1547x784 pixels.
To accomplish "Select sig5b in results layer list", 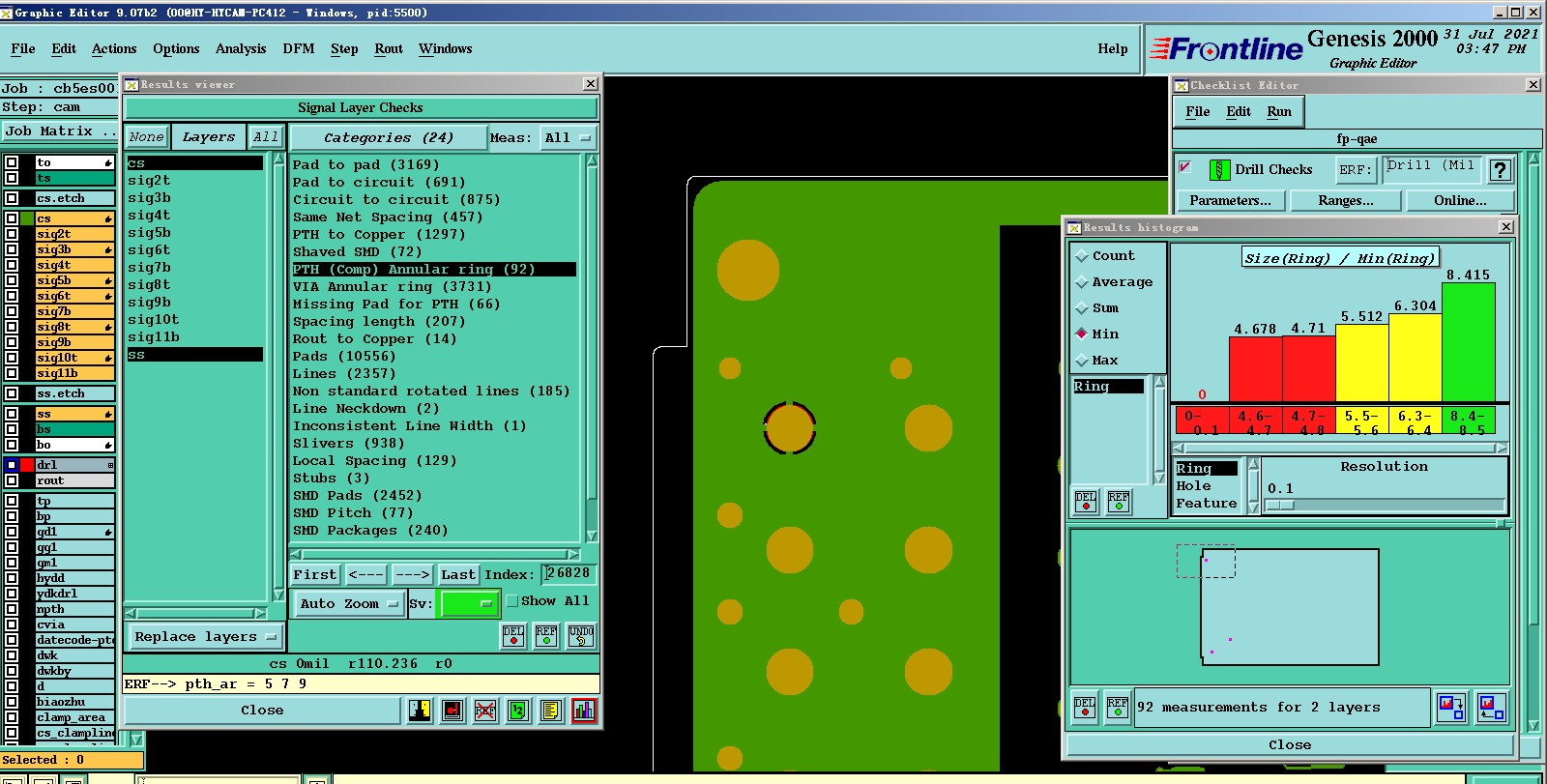I will (x=150, y=232).
